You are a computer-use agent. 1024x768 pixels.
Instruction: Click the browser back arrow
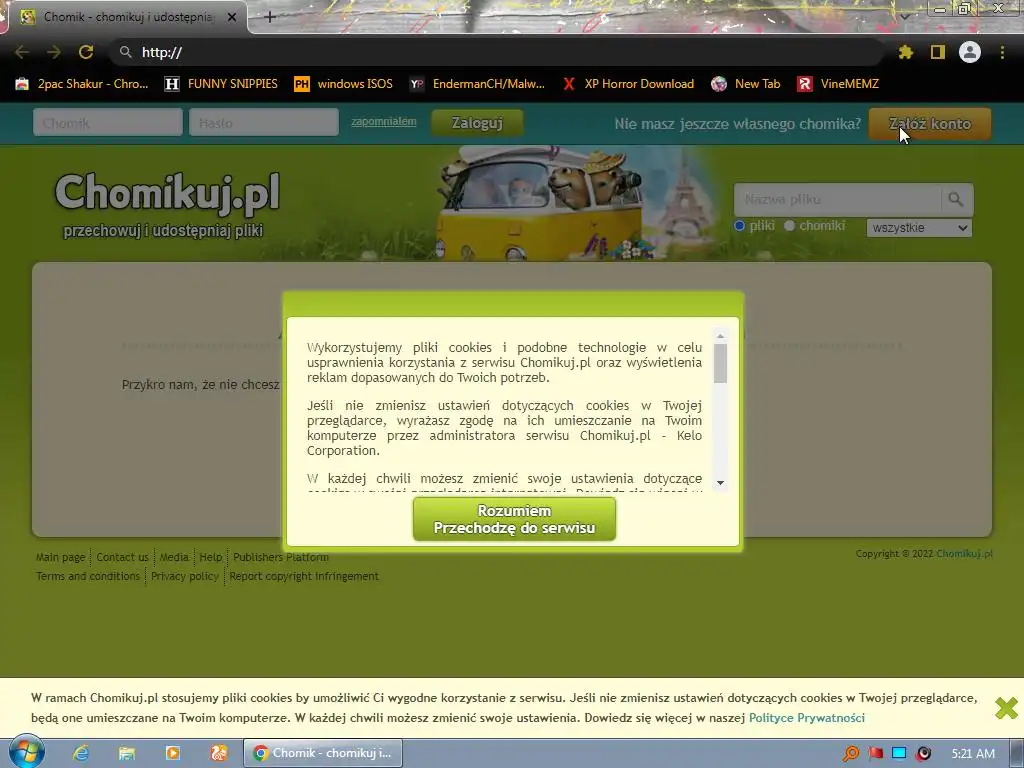coord(22,52)
